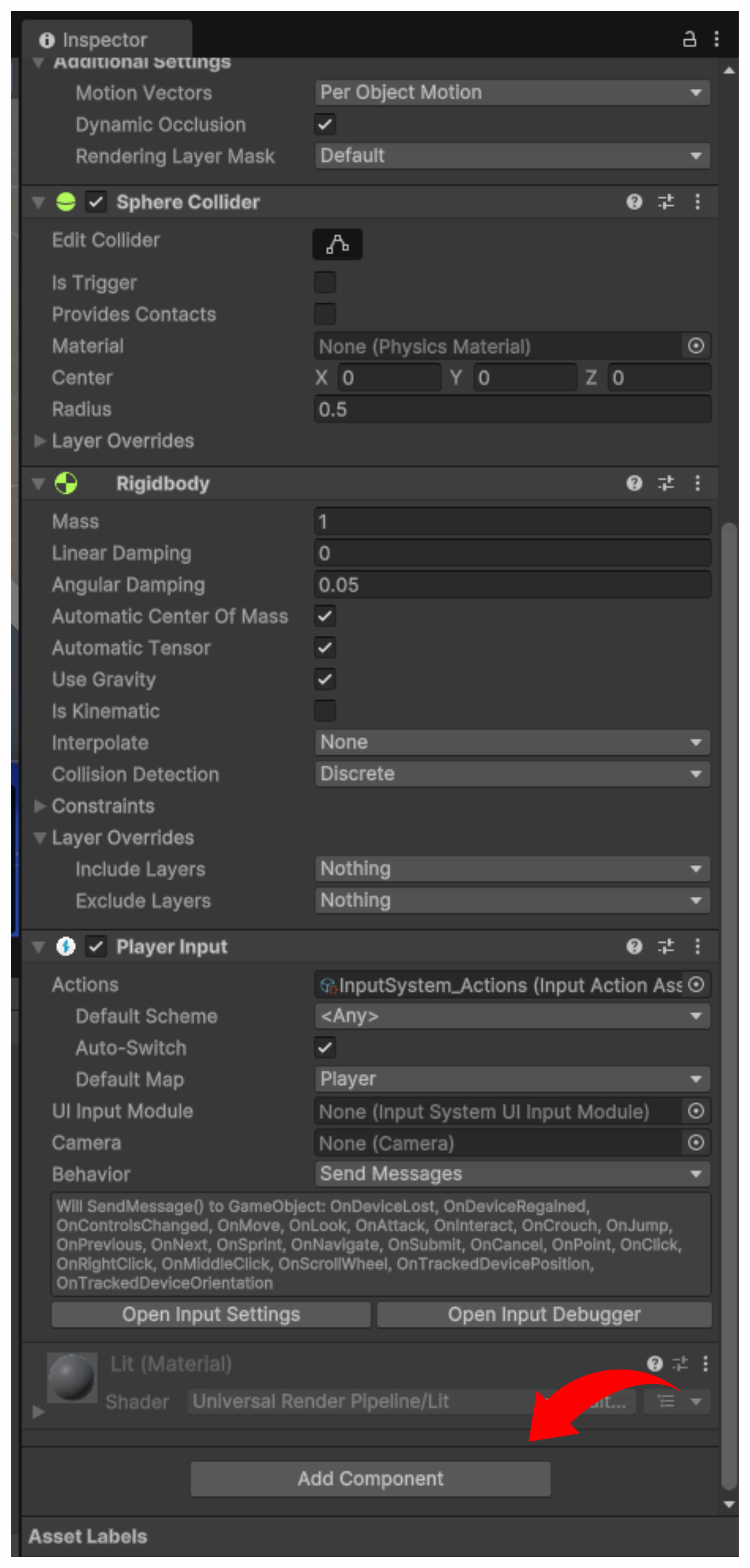Open the Behavior Send Messages dropdown
The width and height of the screenshot is (750, 1568).
(511, 1174)
